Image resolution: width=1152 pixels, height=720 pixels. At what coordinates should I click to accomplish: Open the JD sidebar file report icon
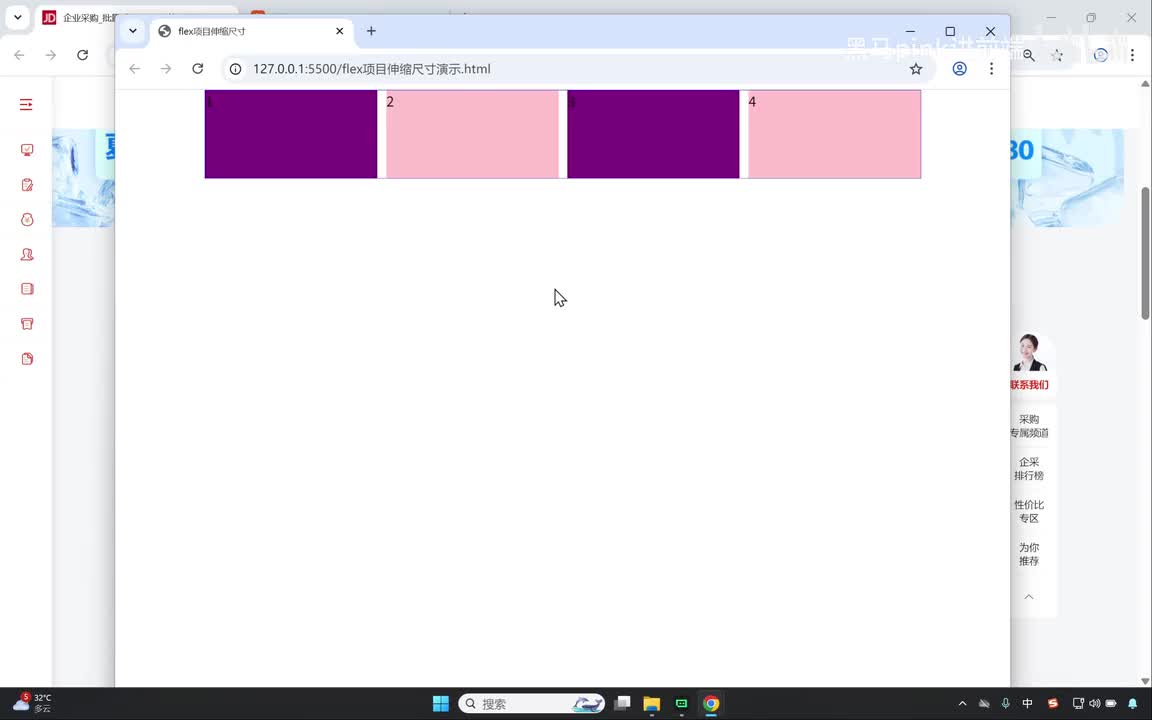pos(27,359)
